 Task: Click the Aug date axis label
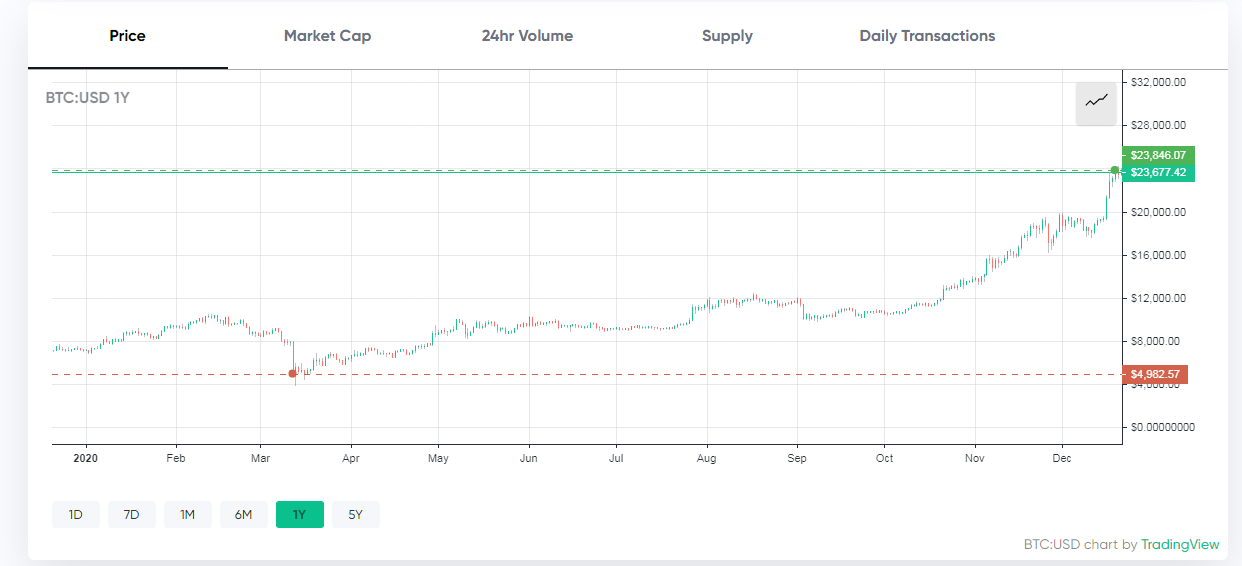pos(707,458)
